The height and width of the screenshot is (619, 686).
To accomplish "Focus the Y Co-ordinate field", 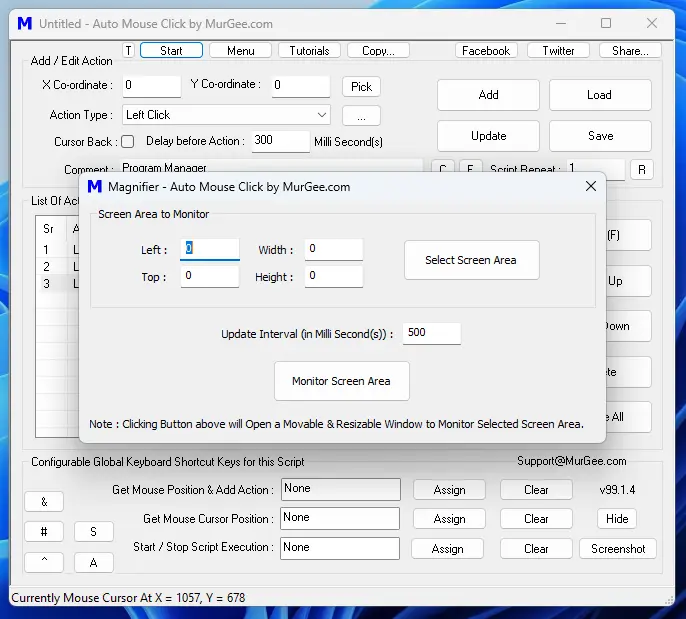I will tap(301, 86).
